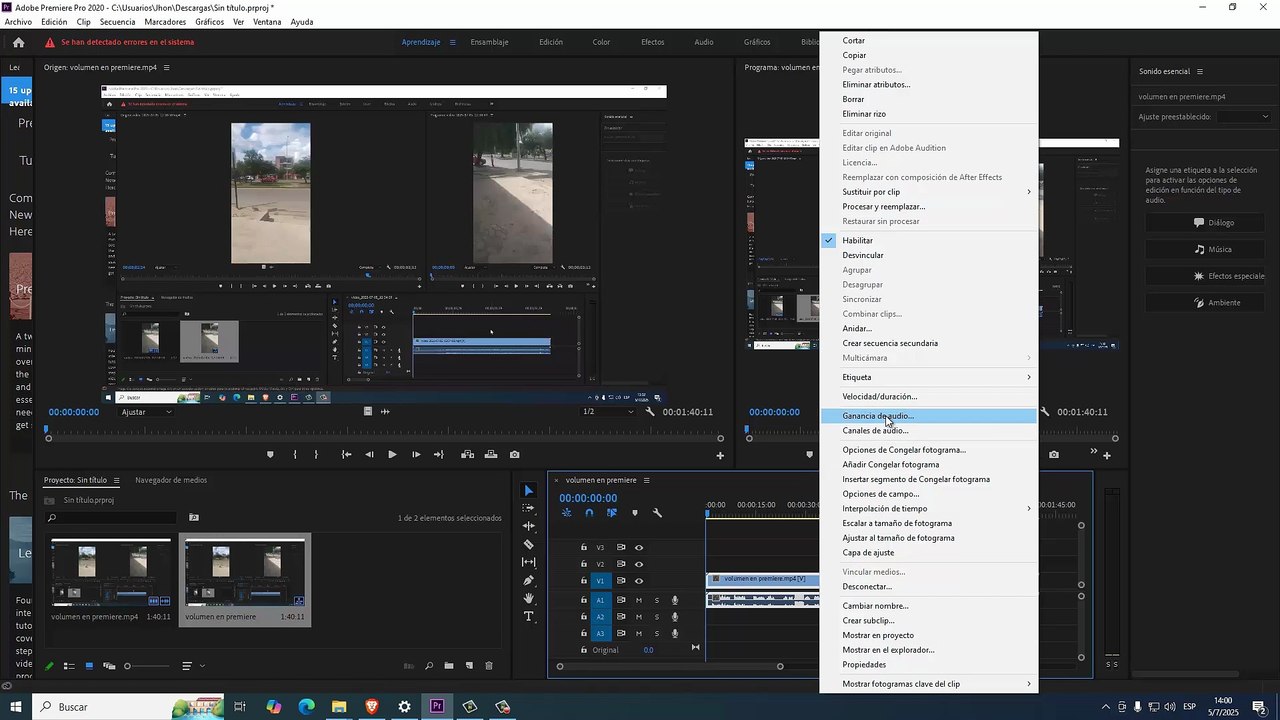1280x720 pixels.
Task: Switch to Navegador de medios tab
Action: click(x=171, y=480)
